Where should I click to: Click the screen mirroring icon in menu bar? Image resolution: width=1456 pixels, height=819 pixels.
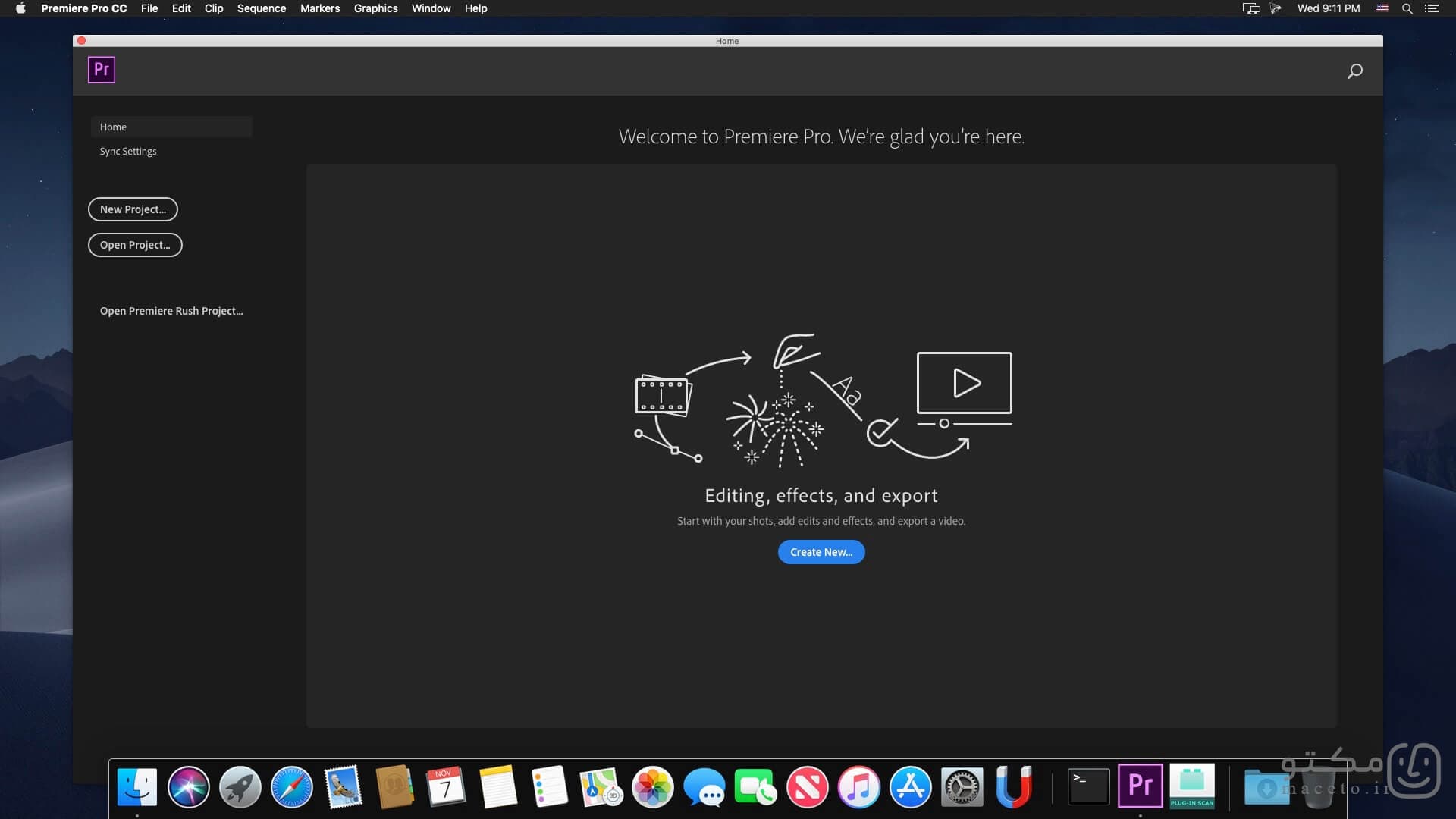1251,8
